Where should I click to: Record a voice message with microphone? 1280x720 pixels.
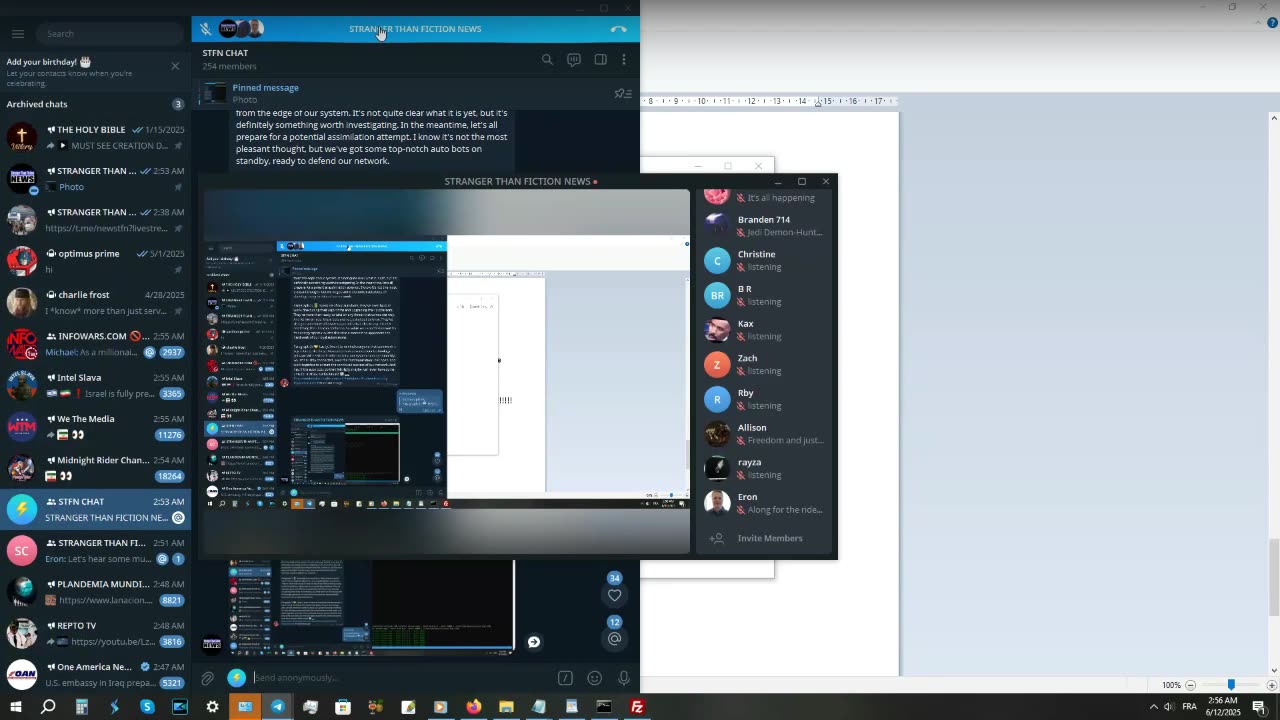pos(623,678)
